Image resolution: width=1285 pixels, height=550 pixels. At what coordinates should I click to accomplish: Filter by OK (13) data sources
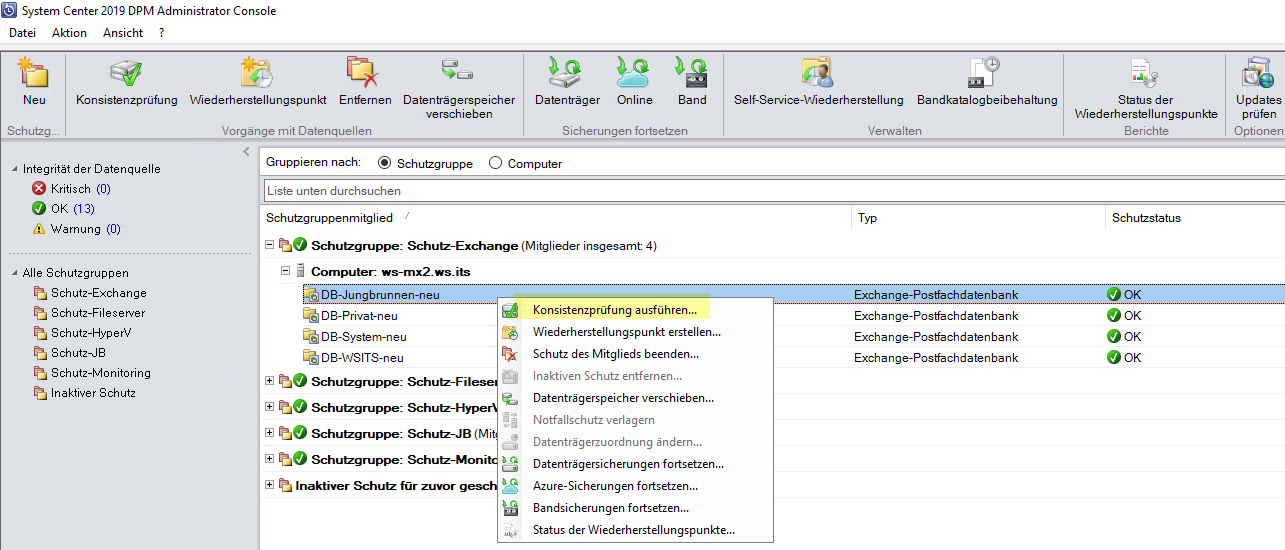point(72,209)
